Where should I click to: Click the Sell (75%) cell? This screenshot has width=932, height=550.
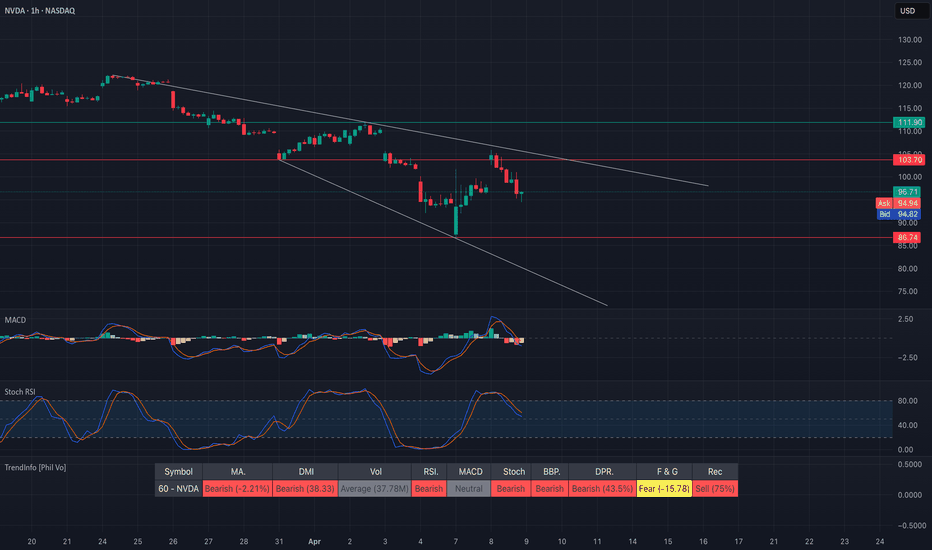coord(716,489)
